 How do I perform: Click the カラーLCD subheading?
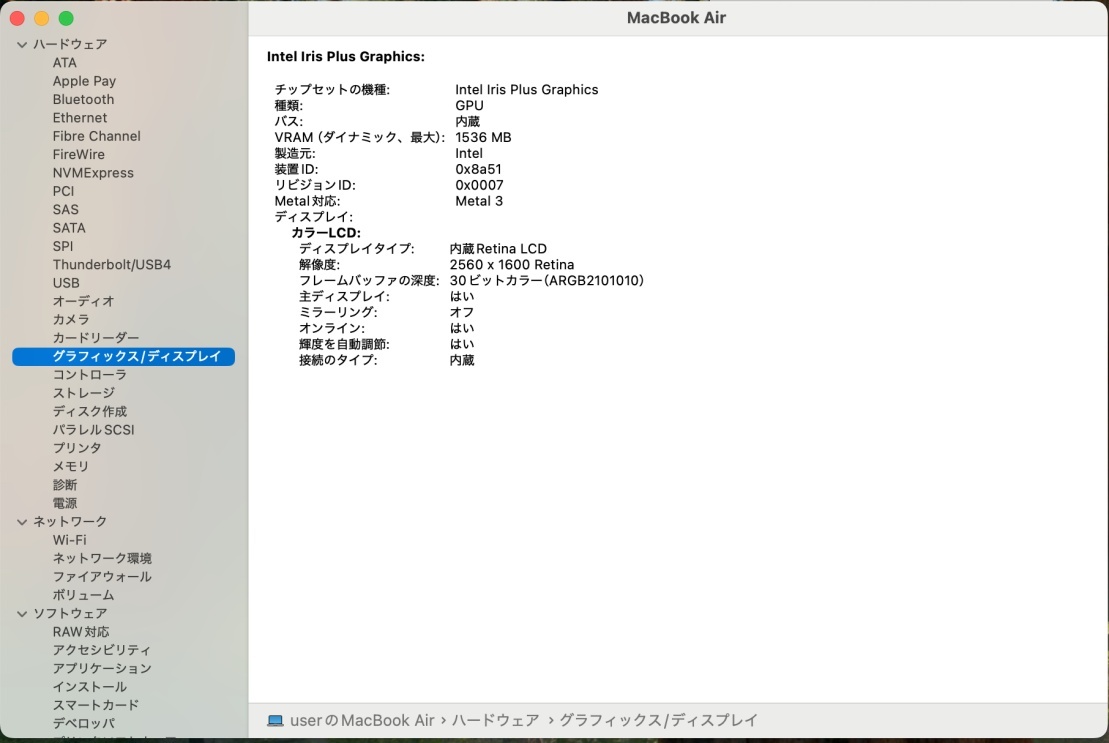point(326,233)
